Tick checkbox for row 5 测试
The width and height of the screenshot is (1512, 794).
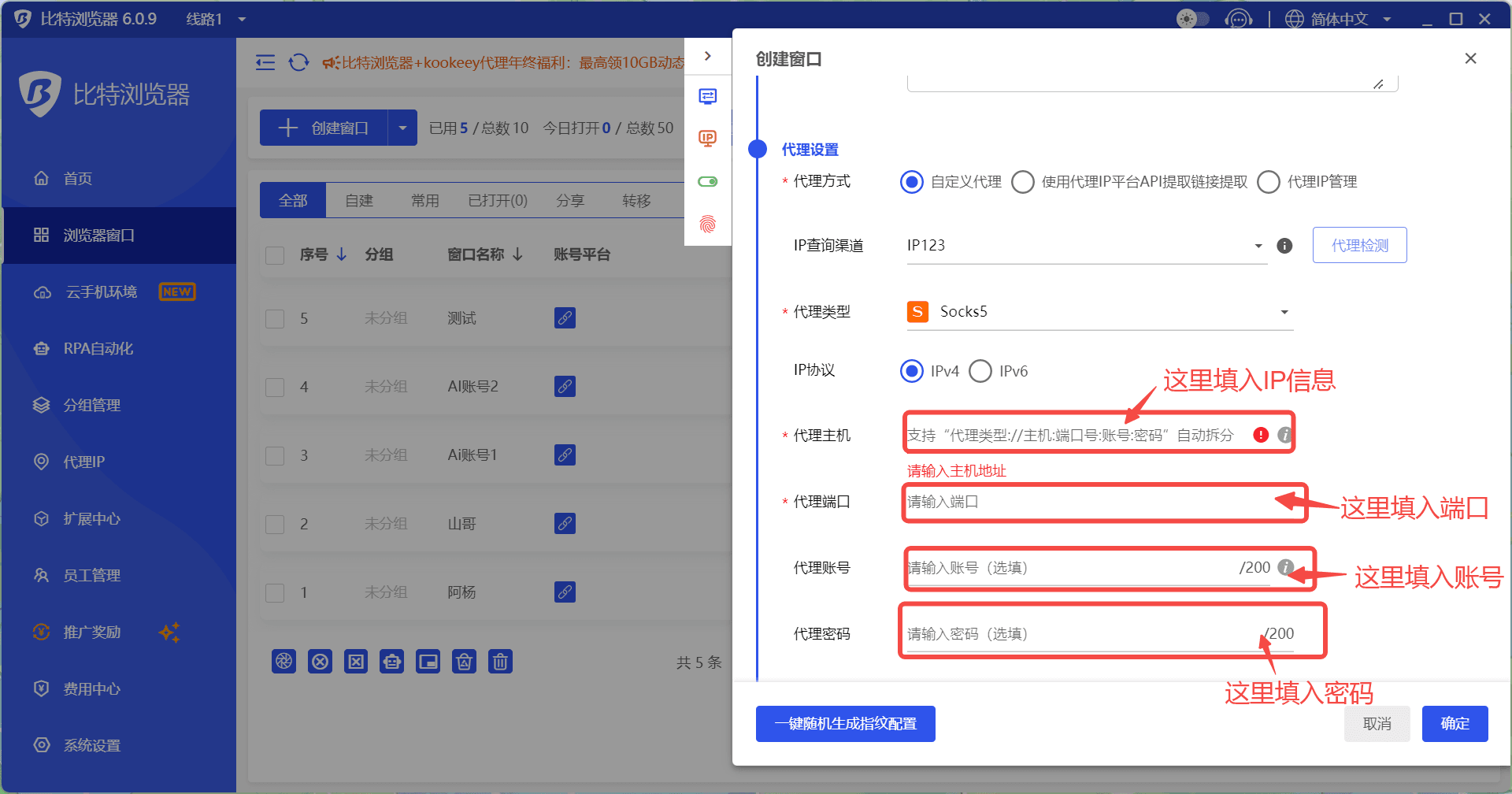tap(275, 318)
